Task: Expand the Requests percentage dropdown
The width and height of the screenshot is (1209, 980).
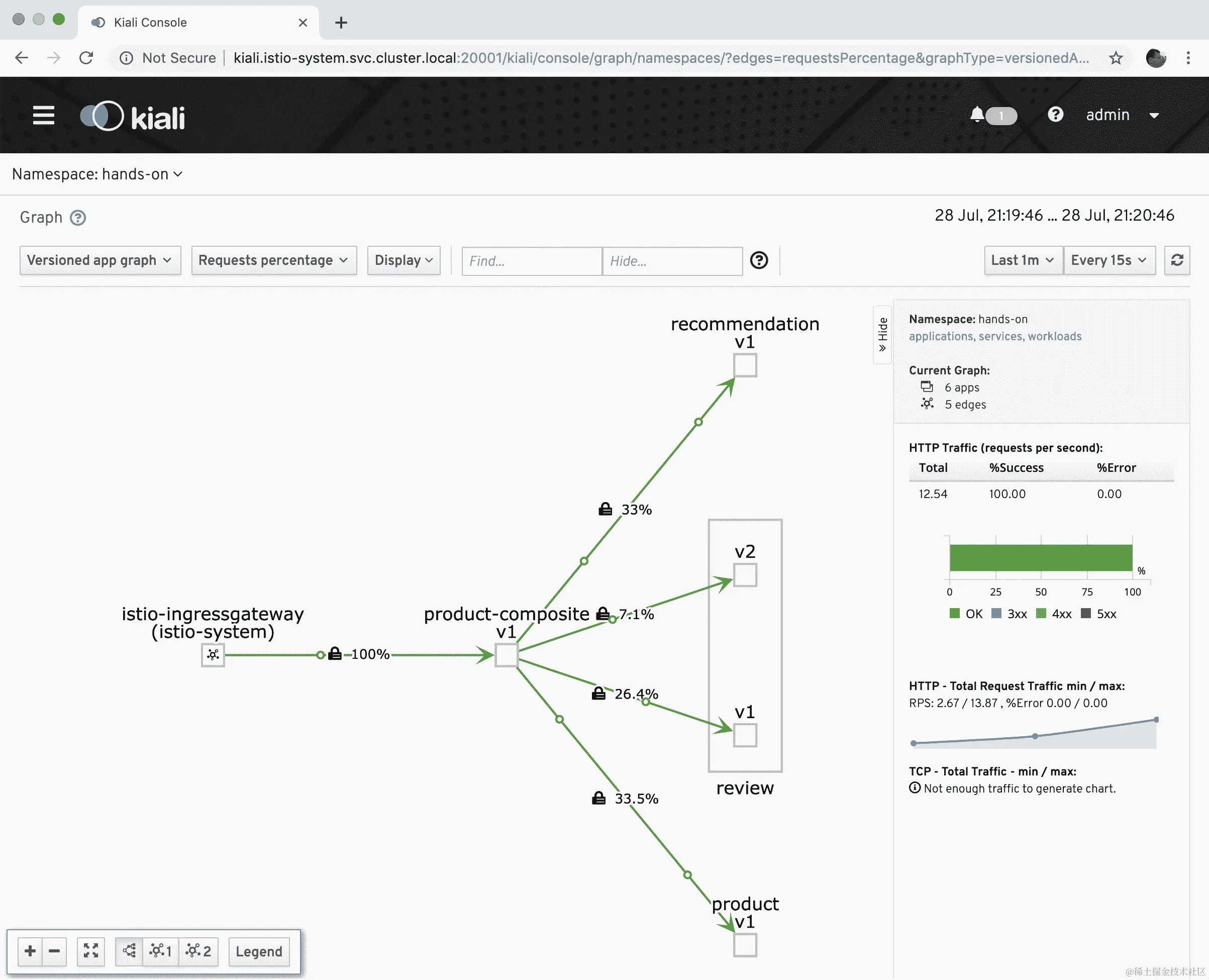Action: coord(273,260)
